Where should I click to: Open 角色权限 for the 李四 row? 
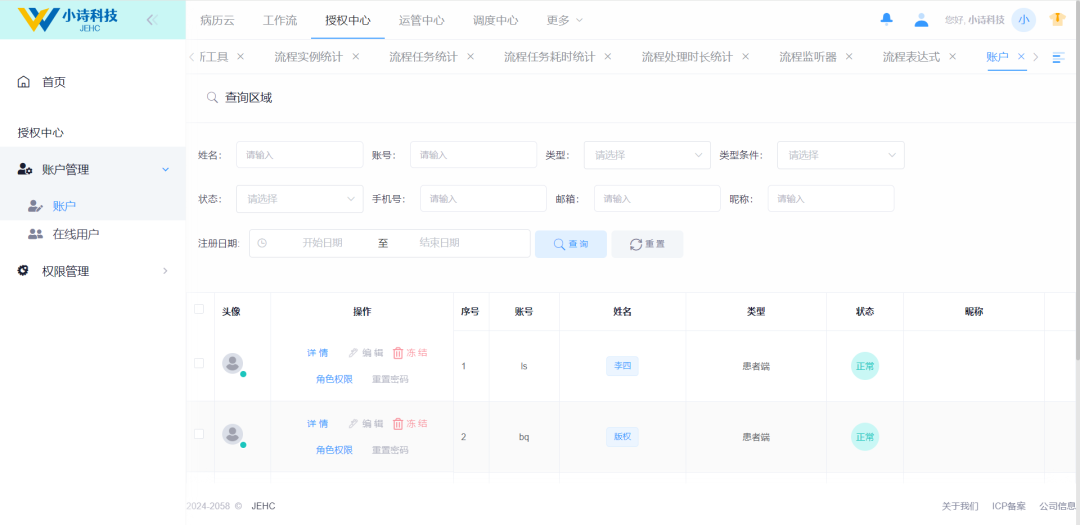pos(334,379)
